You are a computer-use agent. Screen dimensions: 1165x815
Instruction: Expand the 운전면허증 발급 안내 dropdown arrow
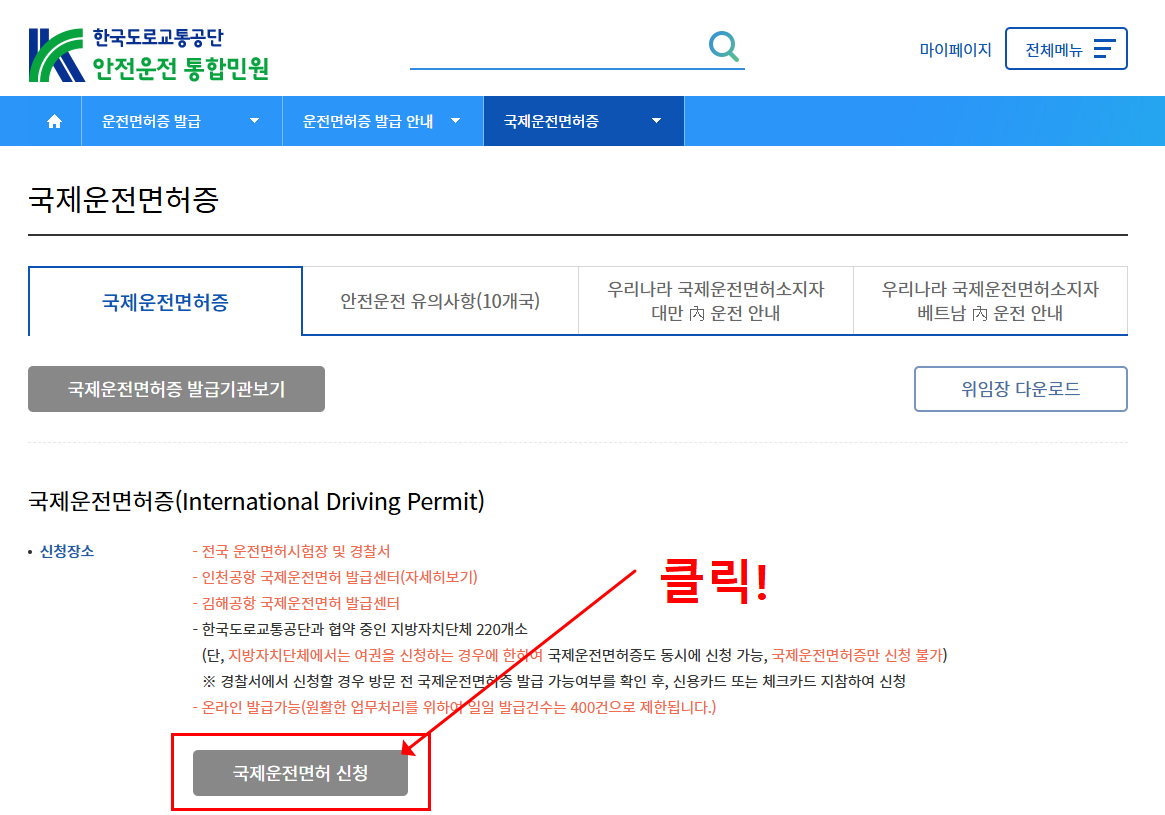click(x=455, y=121)
